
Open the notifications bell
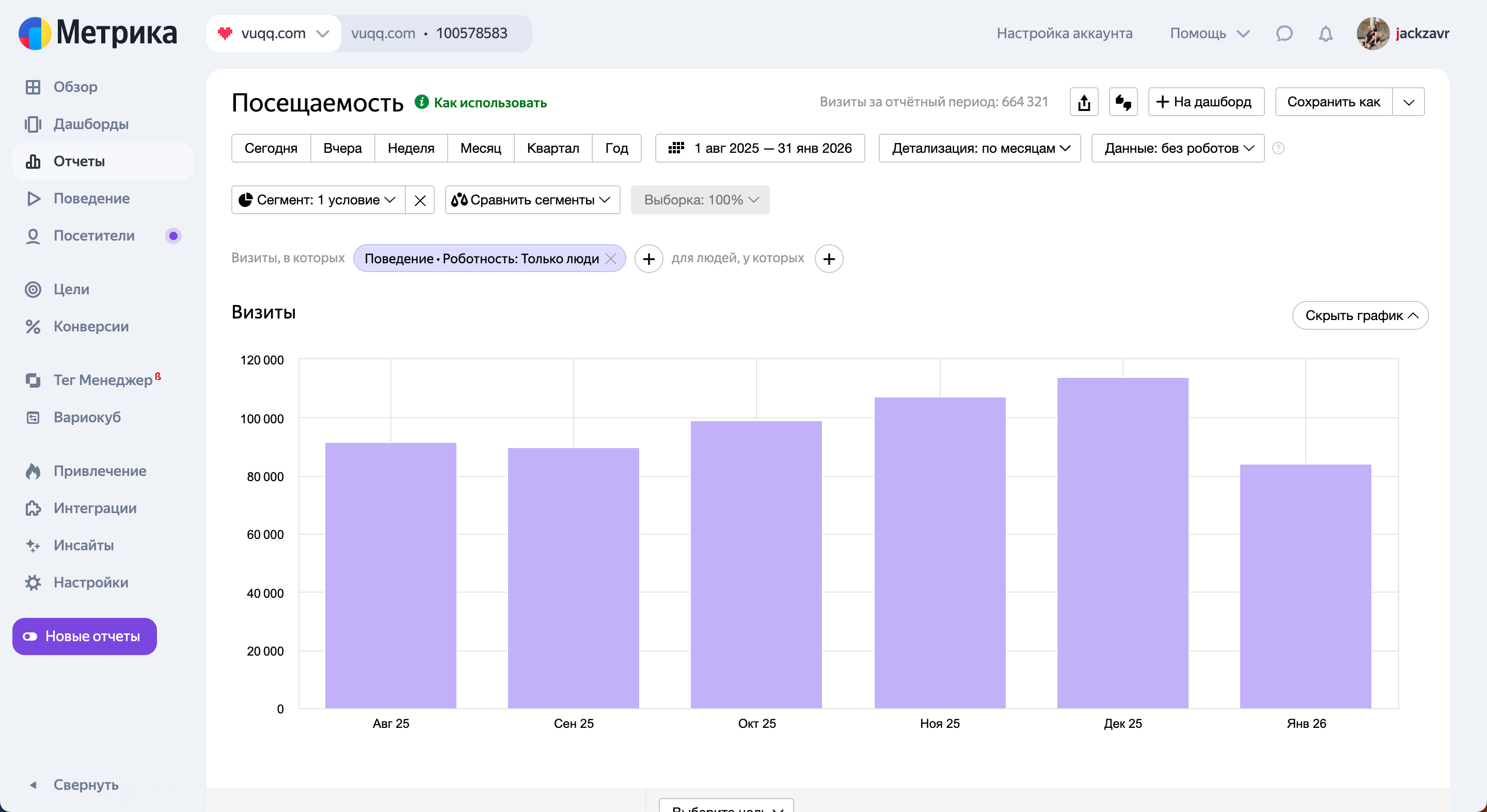1325,34
